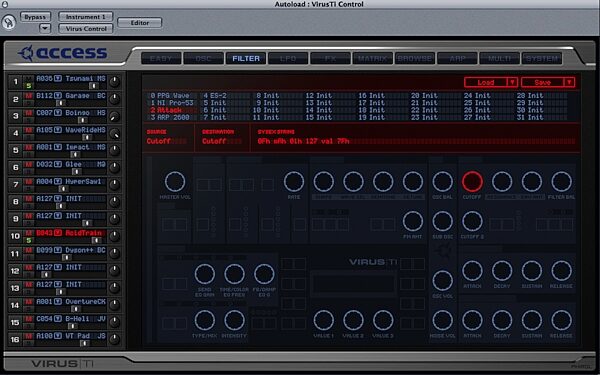This screenshot has height=375, width=600.
Task: Toggle mute M on part 3 Boingo
Action: pyautogui.click(x=29, y=113)
